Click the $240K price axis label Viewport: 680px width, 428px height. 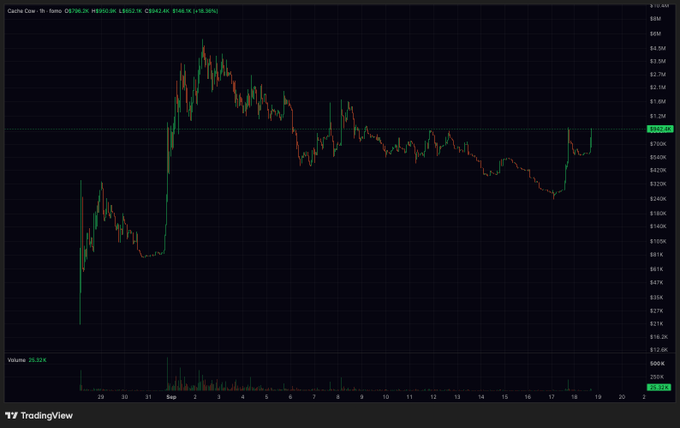point(658,199)
